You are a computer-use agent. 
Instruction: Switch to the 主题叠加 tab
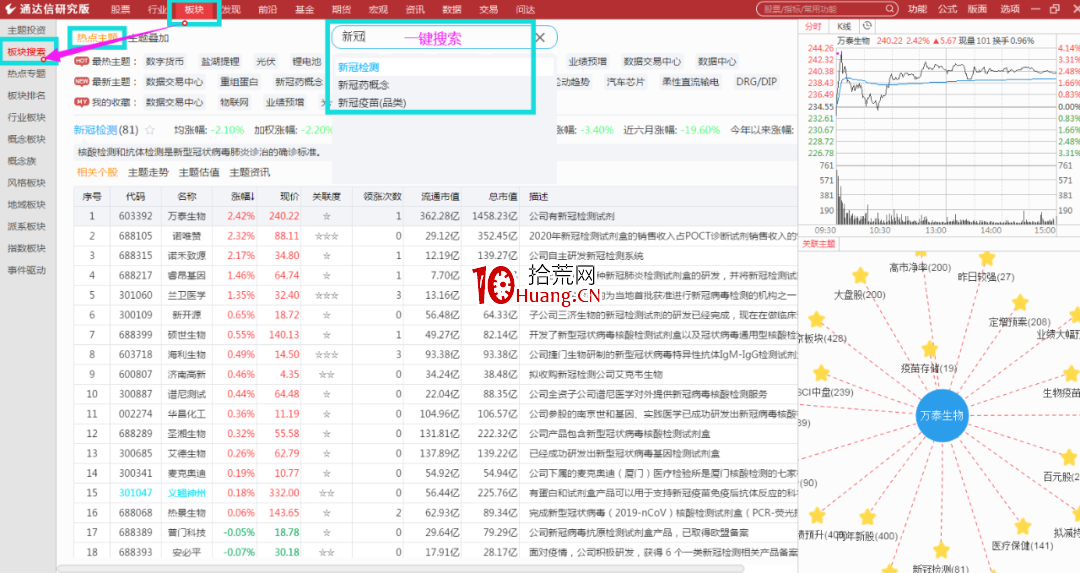click(x=149, y=38)
